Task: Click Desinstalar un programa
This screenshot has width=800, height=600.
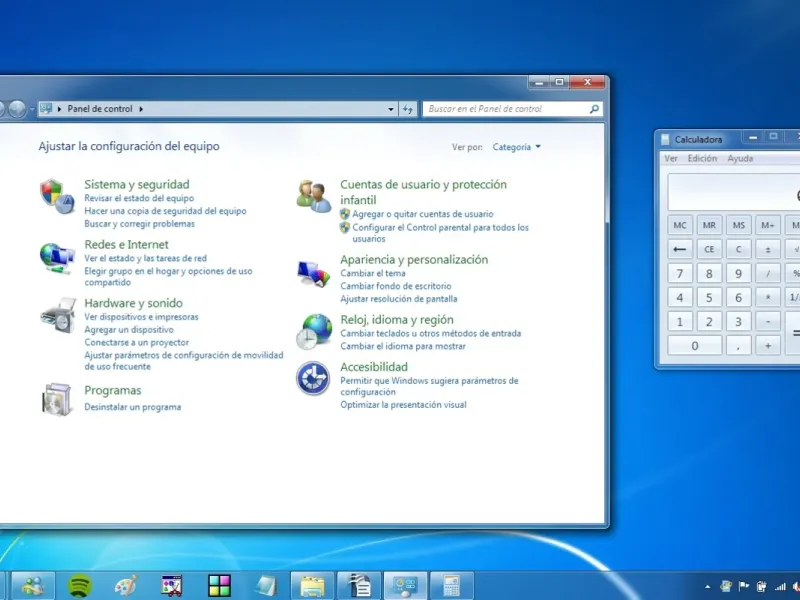Action: point(133,407)
